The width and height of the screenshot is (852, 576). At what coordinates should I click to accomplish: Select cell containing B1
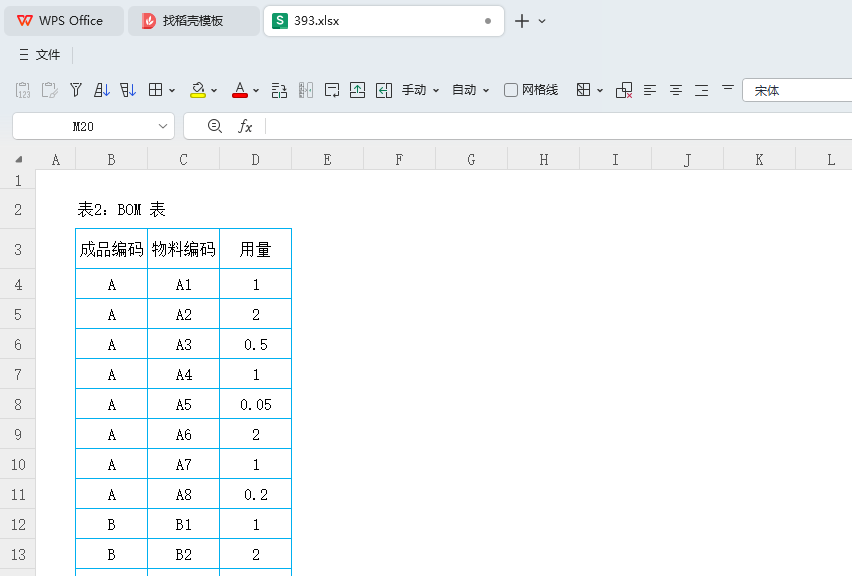tap(184, 524)
